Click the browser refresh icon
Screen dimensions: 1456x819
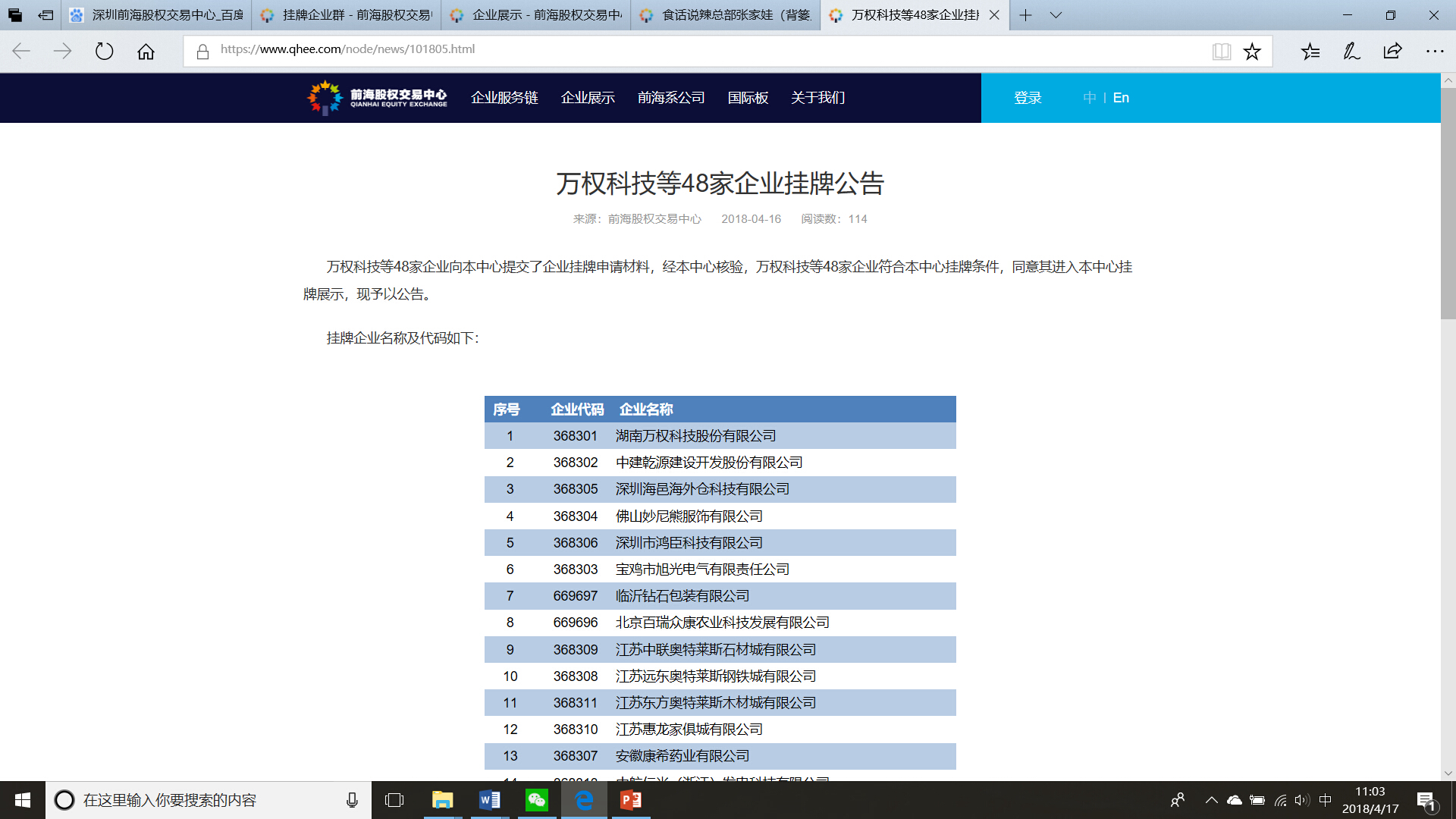click(104, 52)
